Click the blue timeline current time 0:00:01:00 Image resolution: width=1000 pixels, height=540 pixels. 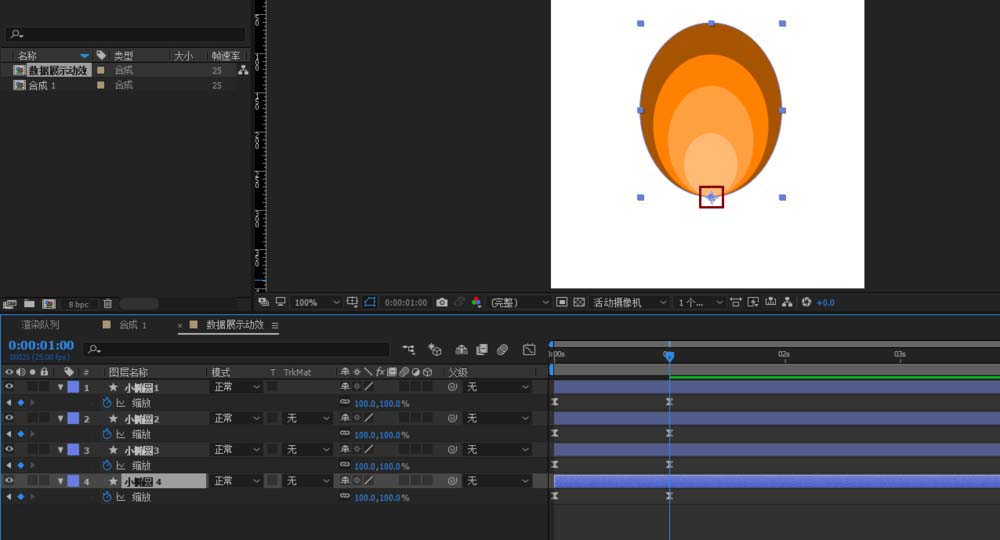tap(41, 345)
